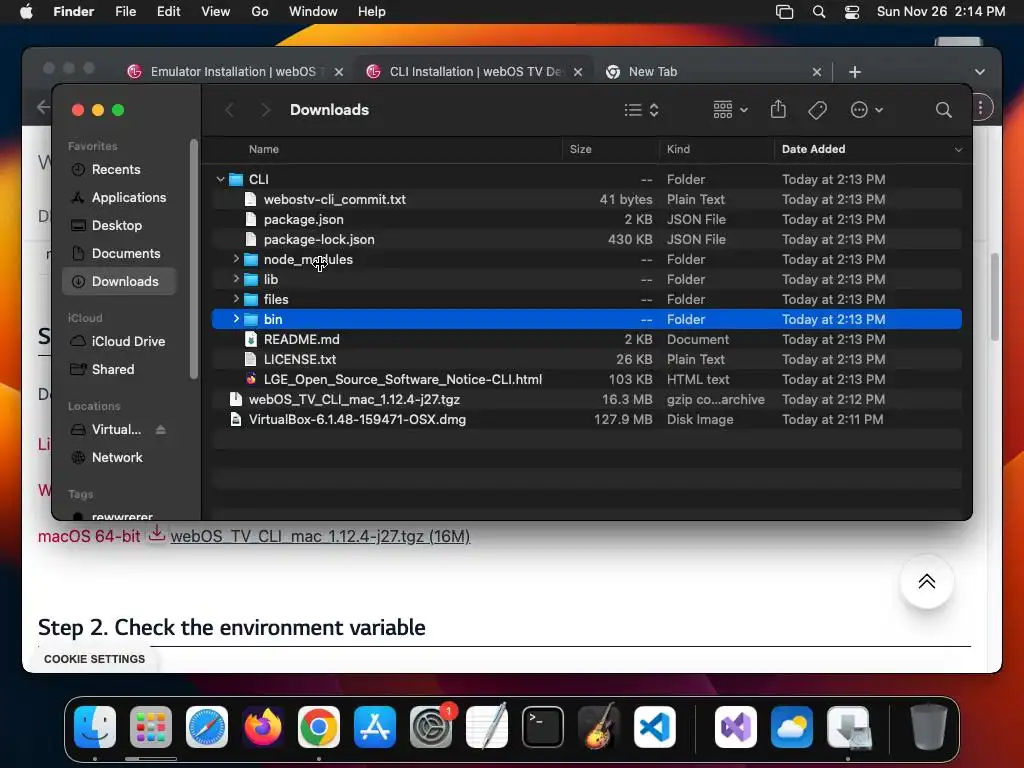Sort by Kind column header

point(678,150)
